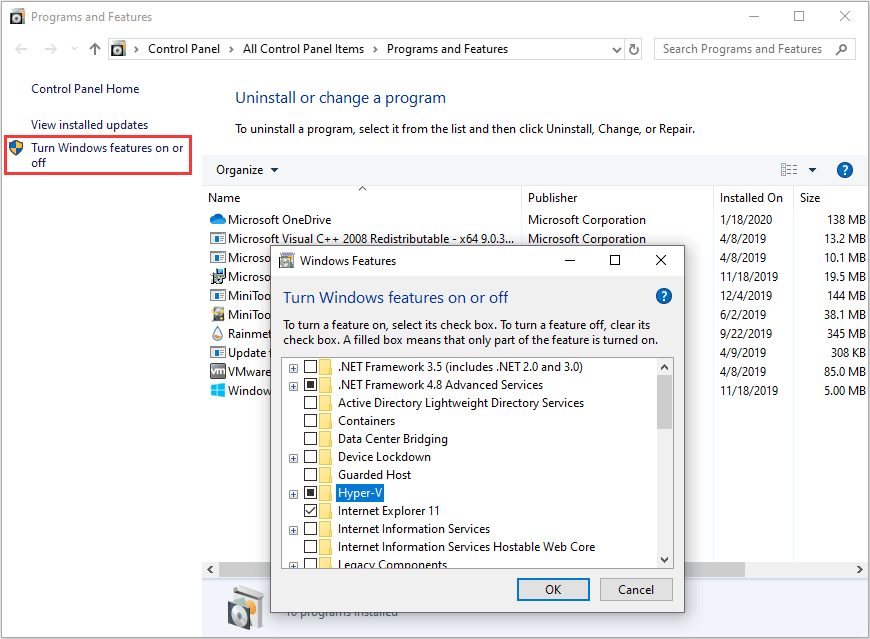Image resolution: width=870 pixels, height=639 pixels.
Task: Click the VMware program icon
Action: 218,371
